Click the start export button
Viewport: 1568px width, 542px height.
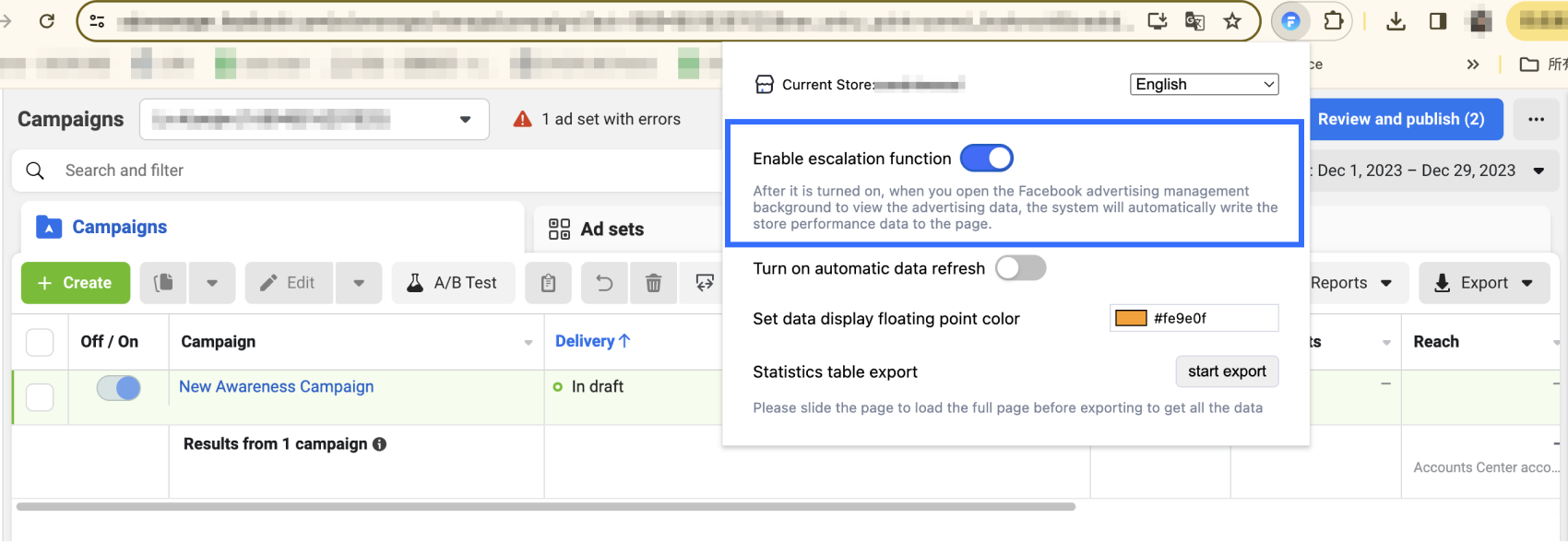point(1227,371)
